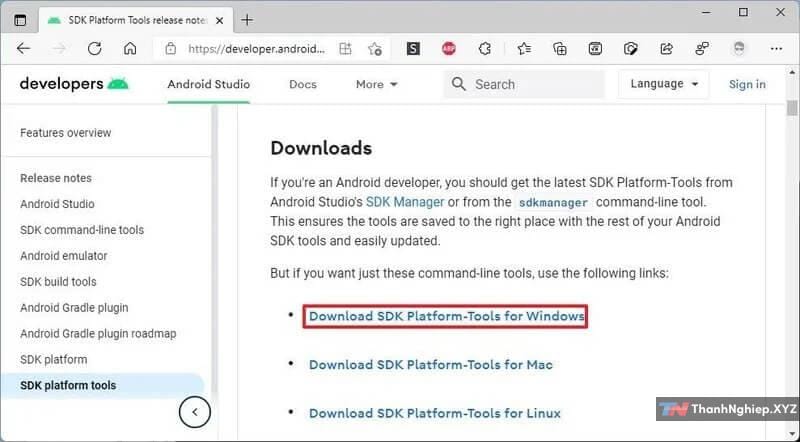Viewport: 800px width, 442px height.
Task: Collapse the sidebar with the chevron button
Action: click(195, 412)
